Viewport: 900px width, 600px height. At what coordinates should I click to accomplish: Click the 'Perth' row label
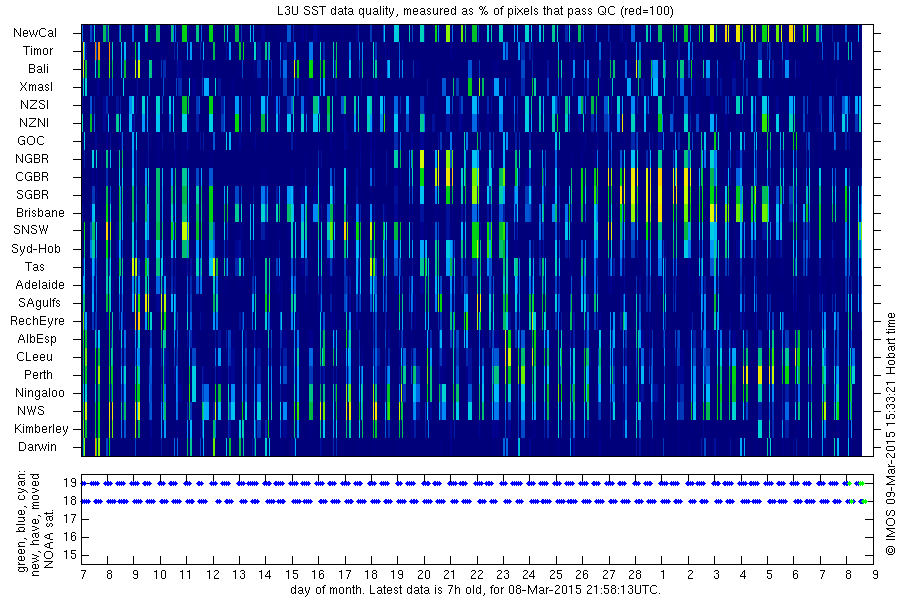pos(38,374)
